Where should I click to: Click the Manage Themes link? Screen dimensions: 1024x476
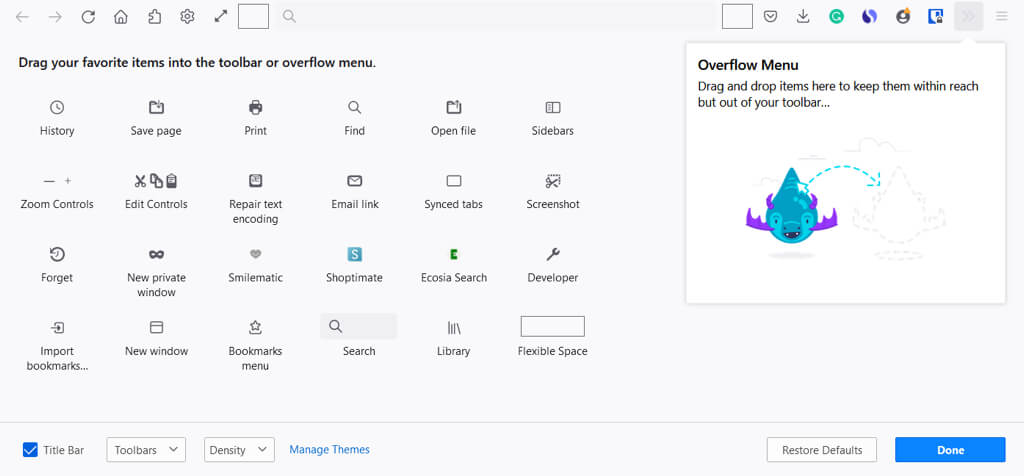(x=329, y=450)
